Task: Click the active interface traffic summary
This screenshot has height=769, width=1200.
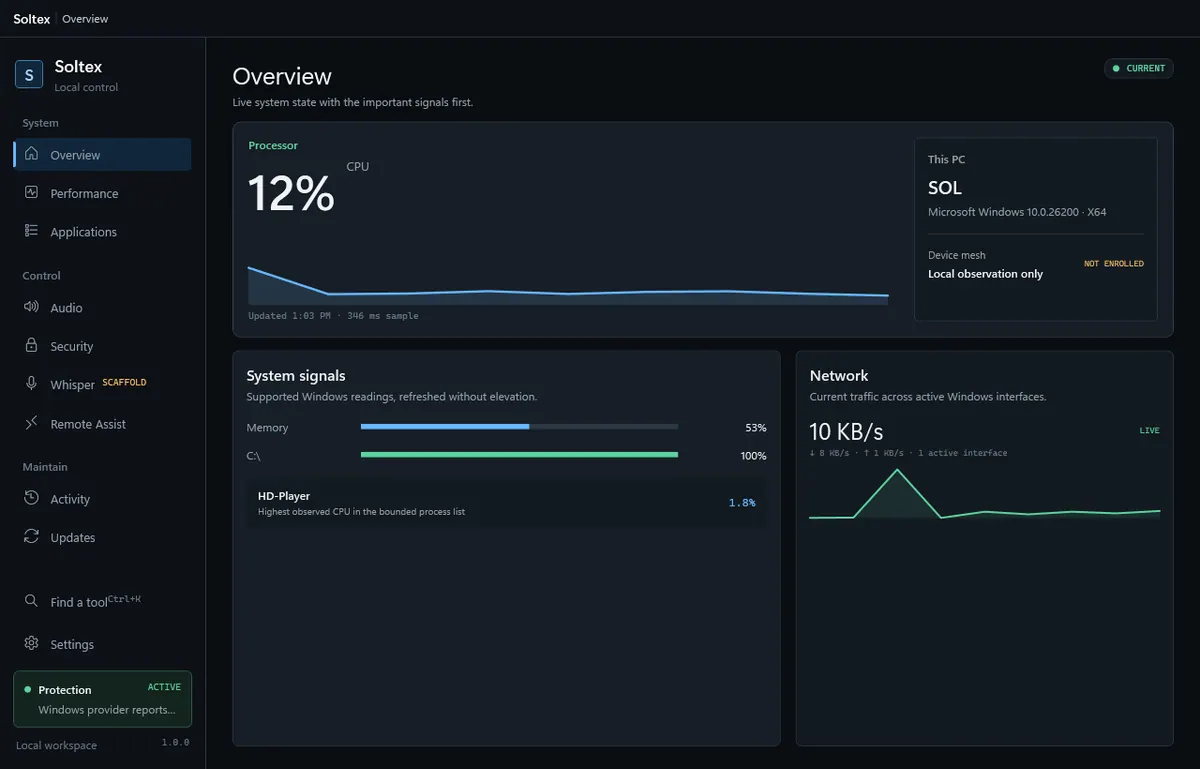Action: [x=908, y=453]
